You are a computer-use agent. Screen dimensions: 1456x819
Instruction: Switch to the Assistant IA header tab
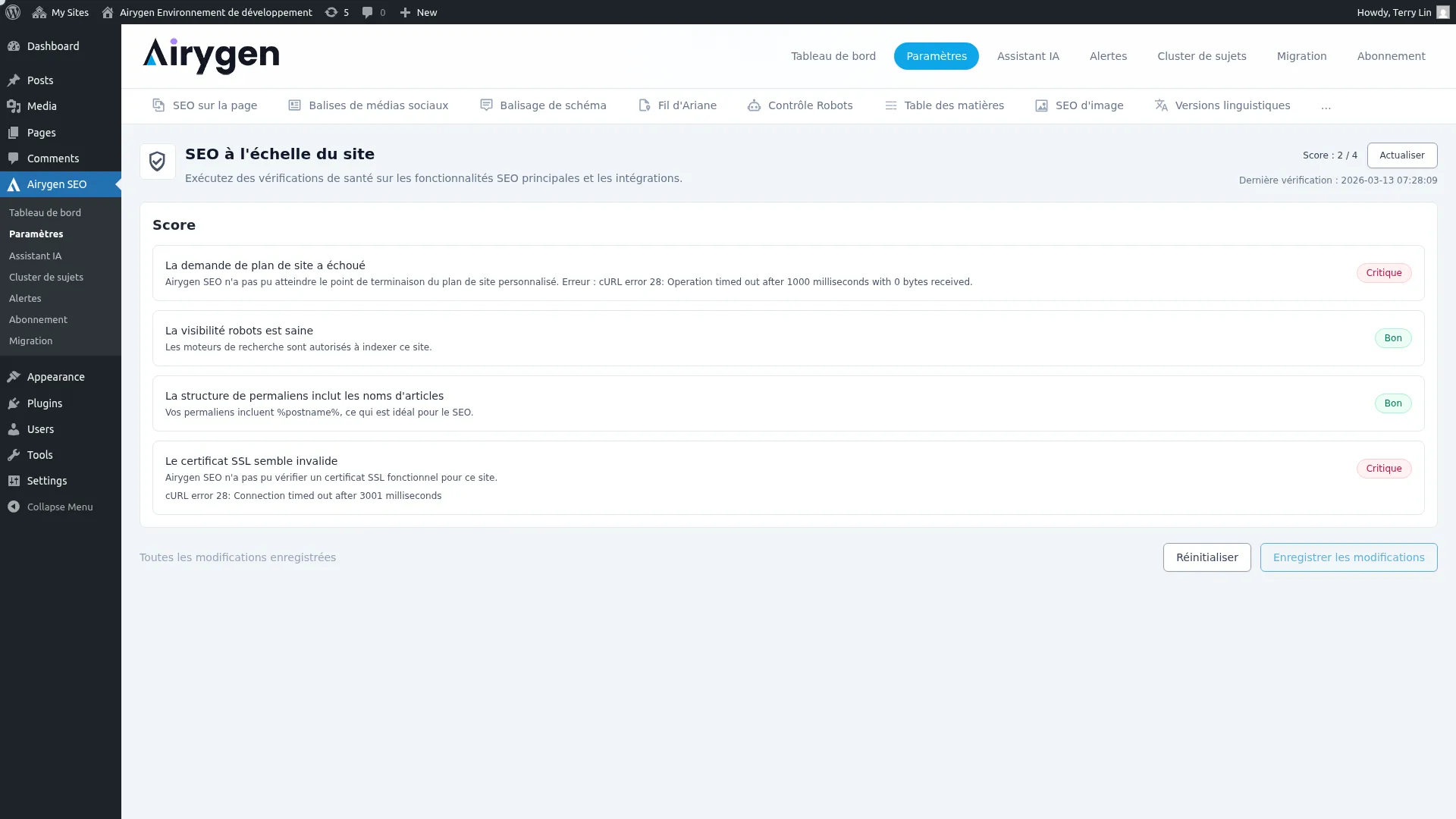(x=1028, y=56)
